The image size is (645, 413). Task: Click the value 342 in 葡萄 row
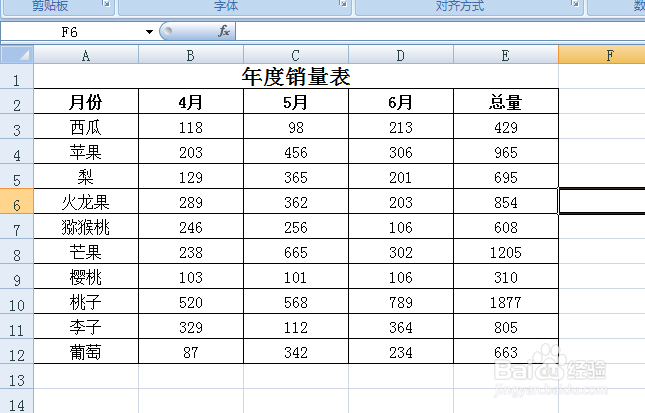pyautogui.click(x=296, y=352)
